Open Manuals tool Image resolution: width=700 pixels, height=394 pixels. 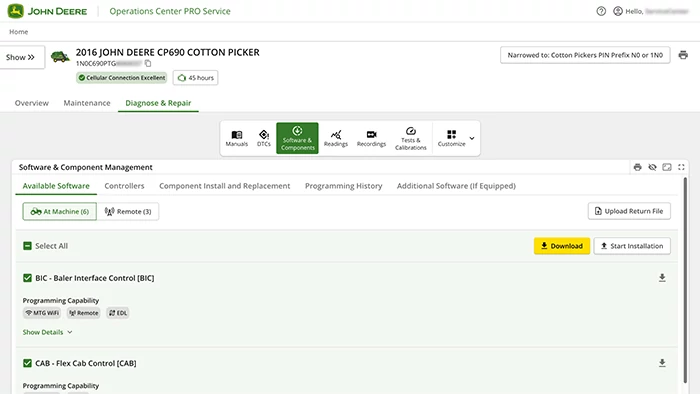[237, 138]
